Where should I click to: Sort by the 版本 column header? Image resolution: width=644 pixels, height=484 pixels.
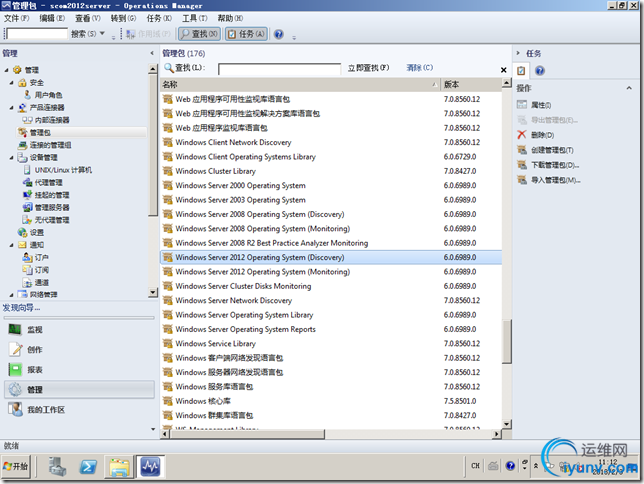click(x=471, y=85)
